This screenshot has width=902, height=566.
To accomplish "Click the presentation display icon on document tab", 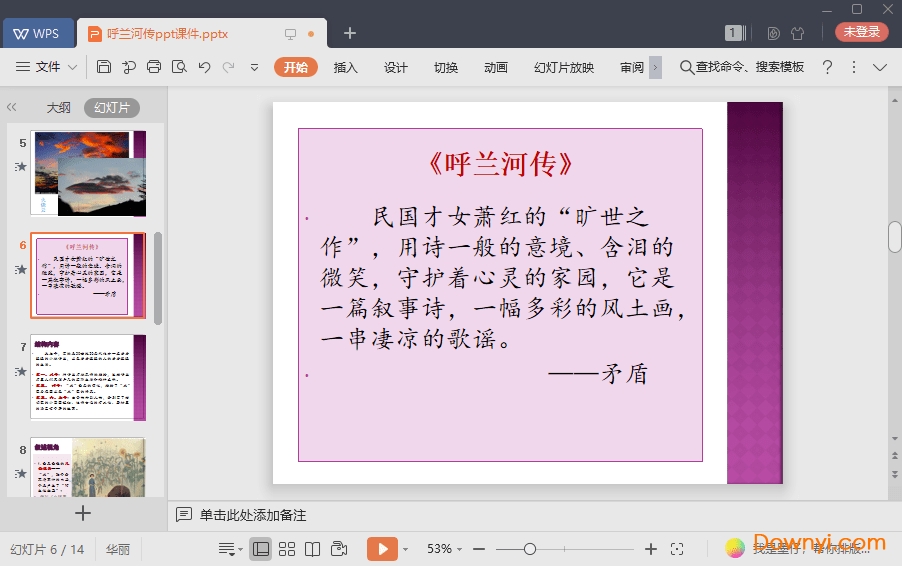I will point(291,34).
